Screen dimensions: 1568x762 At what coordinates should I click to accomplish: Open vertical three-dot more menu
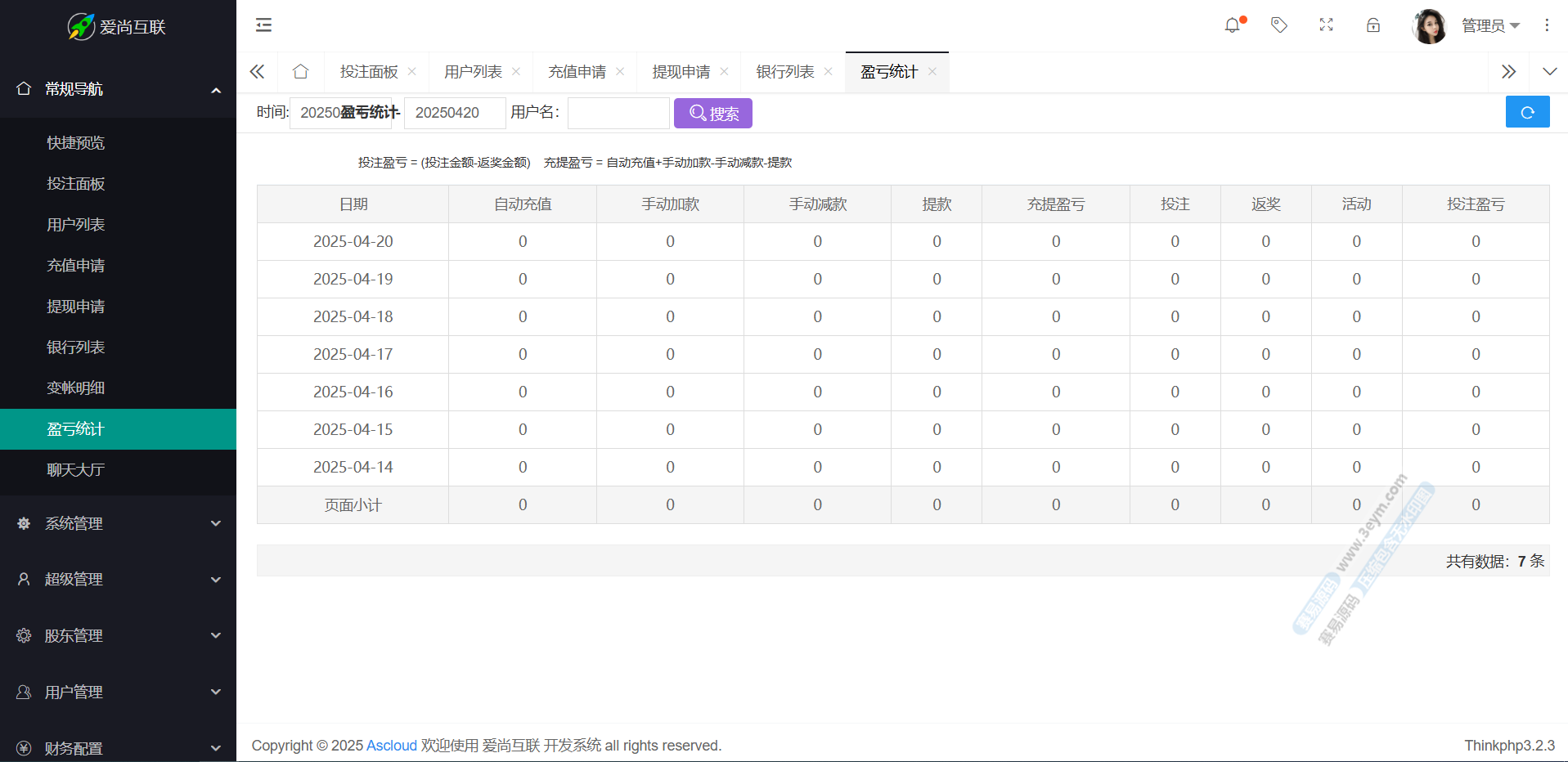[x=1546, y=25]
